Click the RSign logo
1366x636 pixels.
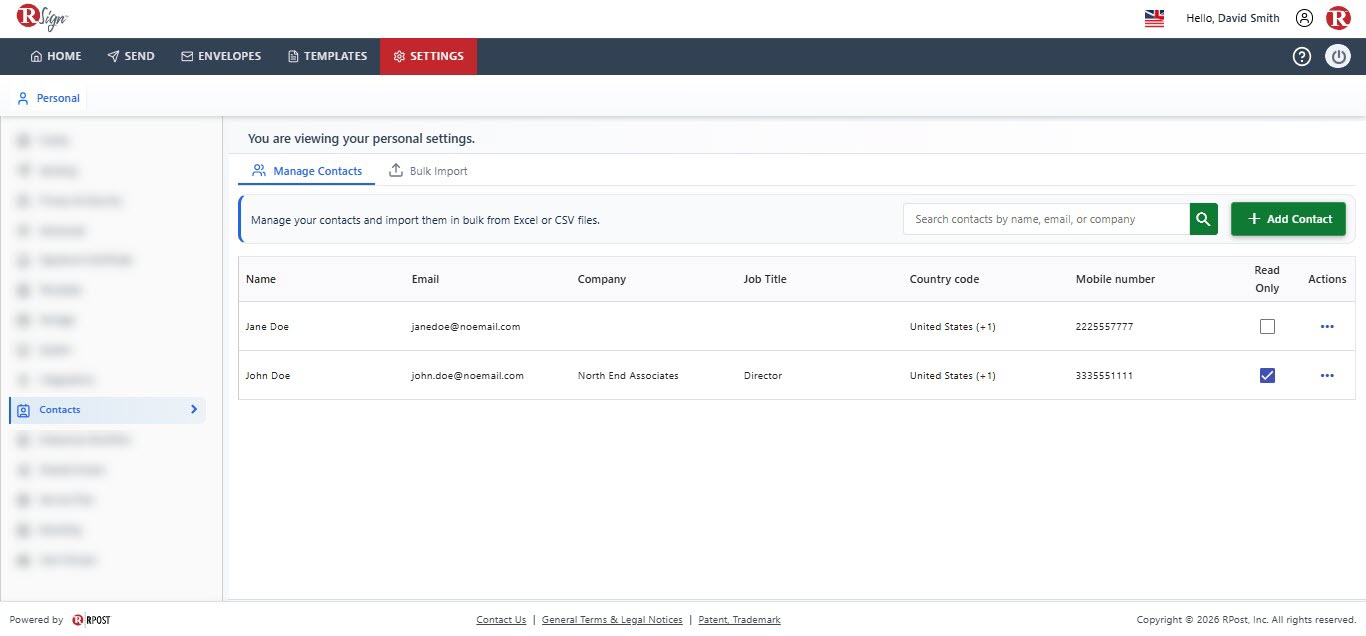41,18
